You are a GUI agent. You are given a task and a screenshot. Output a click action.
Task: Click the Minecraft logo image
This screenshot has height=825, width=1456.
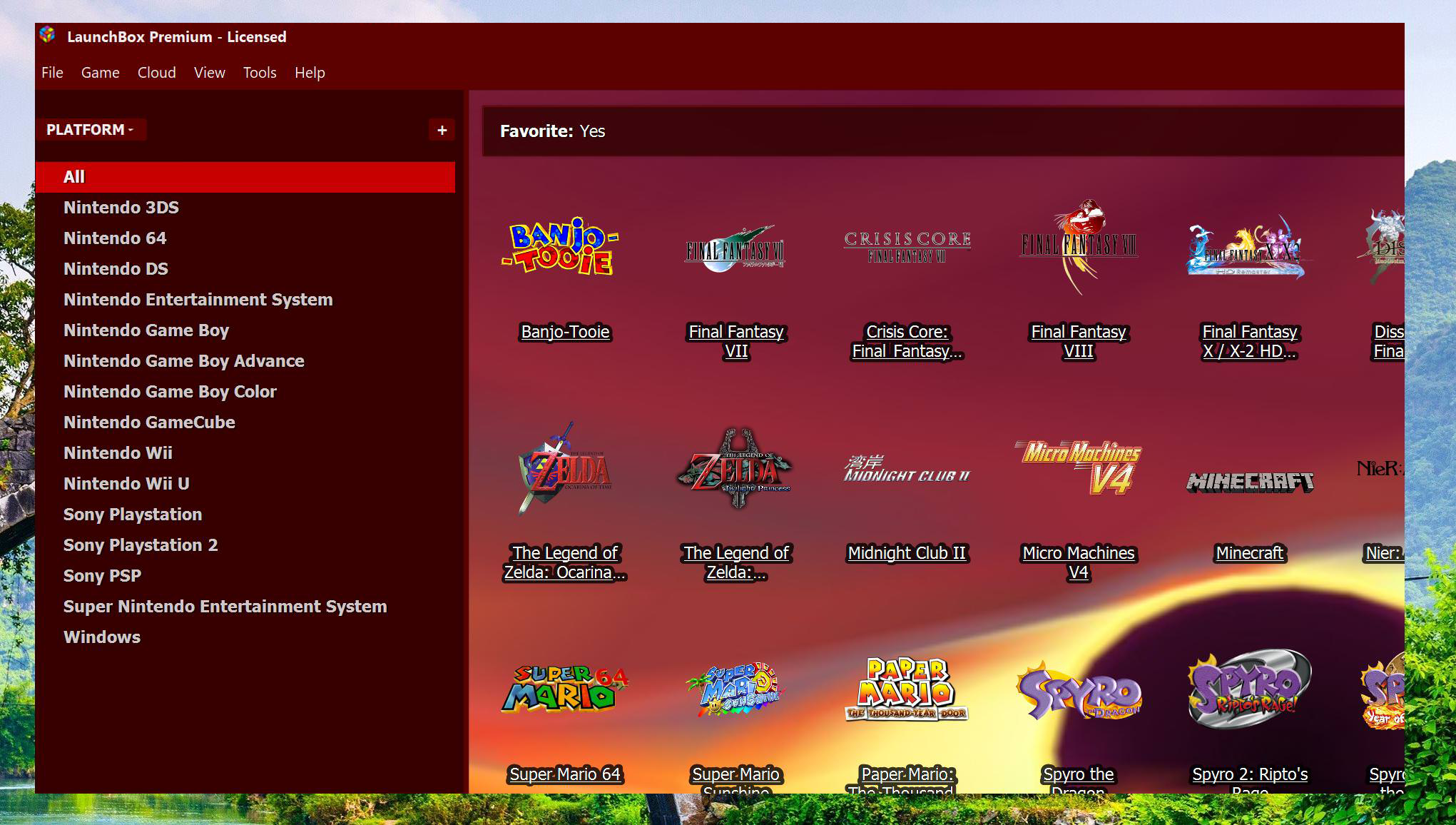[1250, 482]
